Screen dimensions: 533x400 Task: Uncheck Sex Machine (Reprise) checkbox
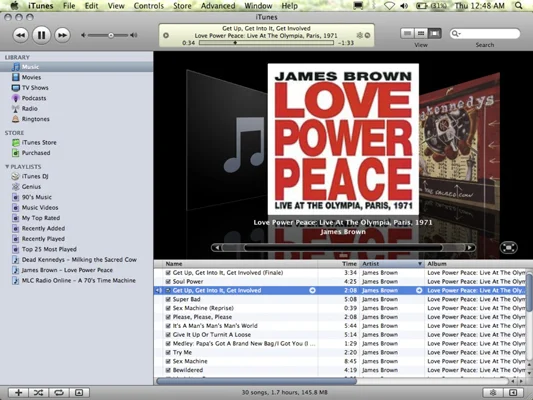click(168, 308)
